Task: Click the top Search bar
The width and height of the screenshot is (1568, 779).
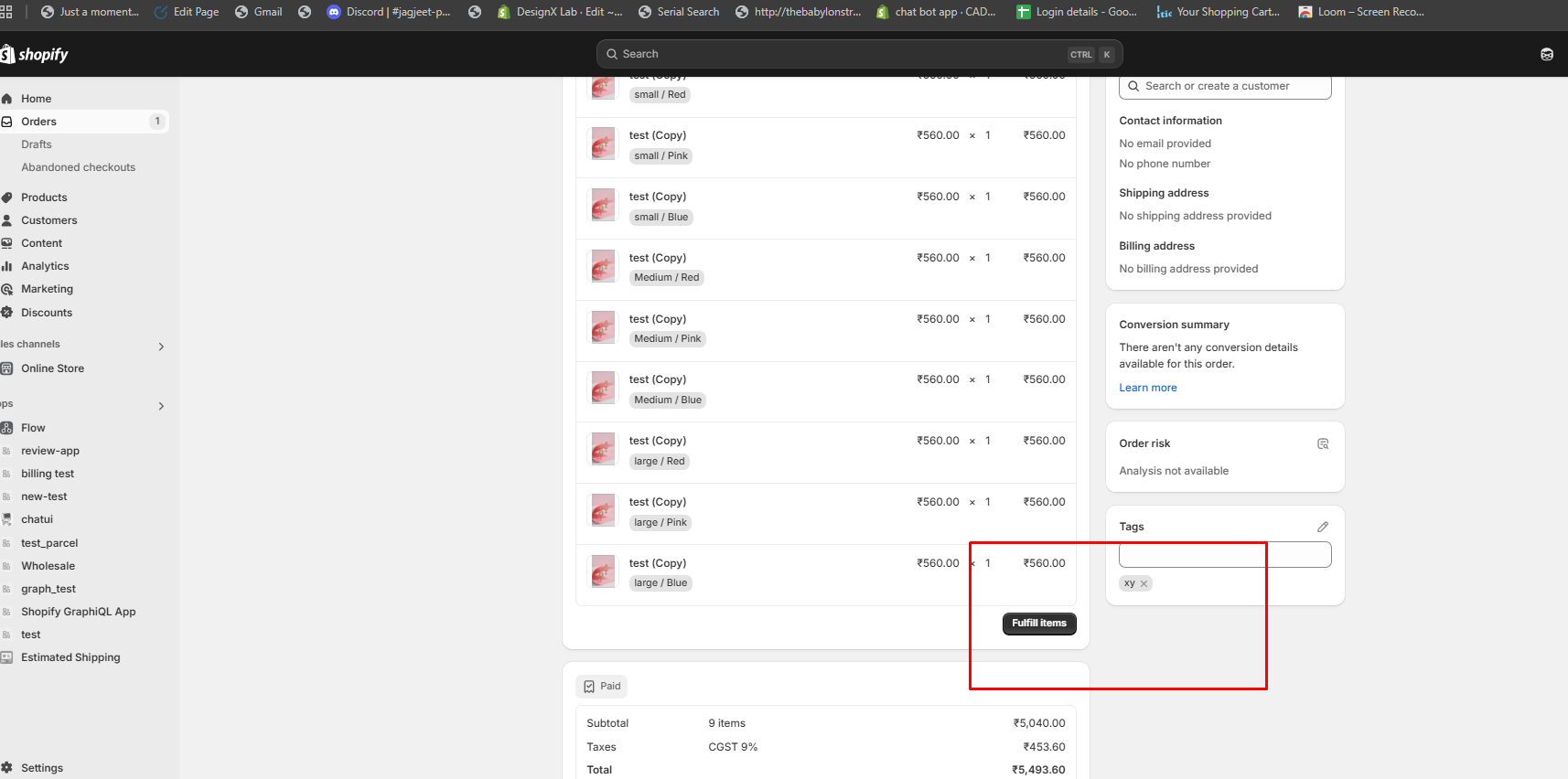Action: (859, 54)
